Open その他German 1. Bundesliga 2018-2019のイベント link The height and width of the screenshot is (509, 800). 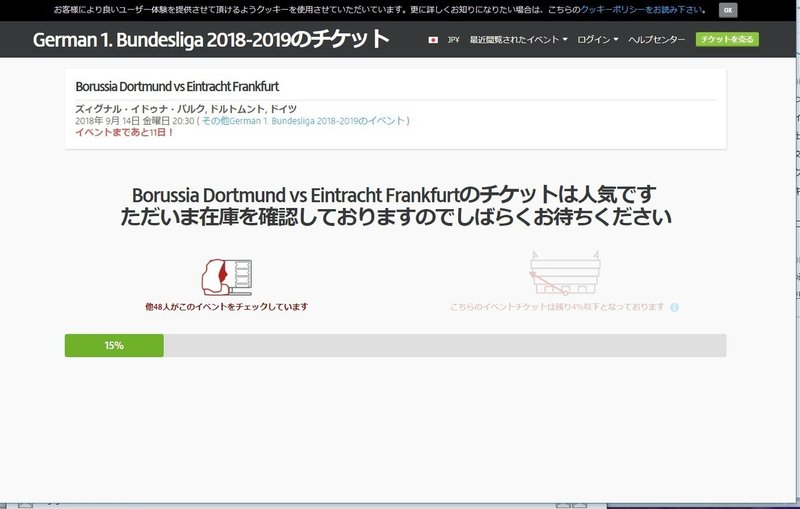click(304, 121)
